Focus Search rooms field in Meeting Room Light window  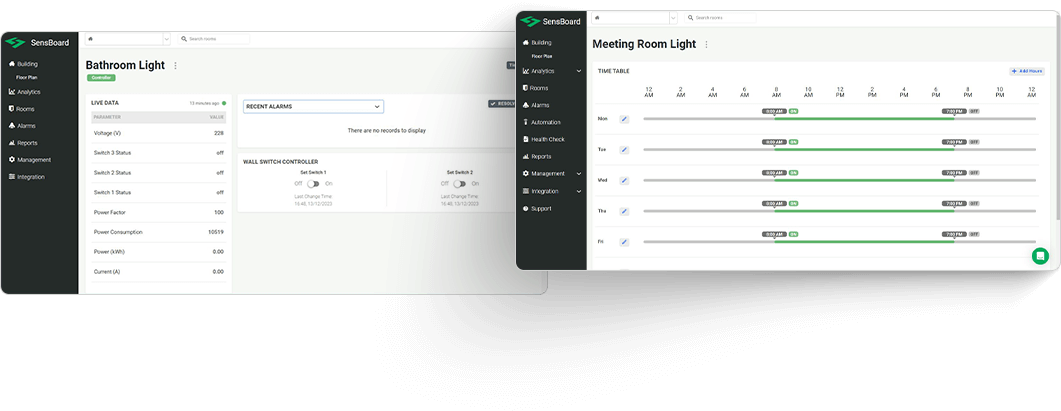pyautogui.click(x=721, y=18)
